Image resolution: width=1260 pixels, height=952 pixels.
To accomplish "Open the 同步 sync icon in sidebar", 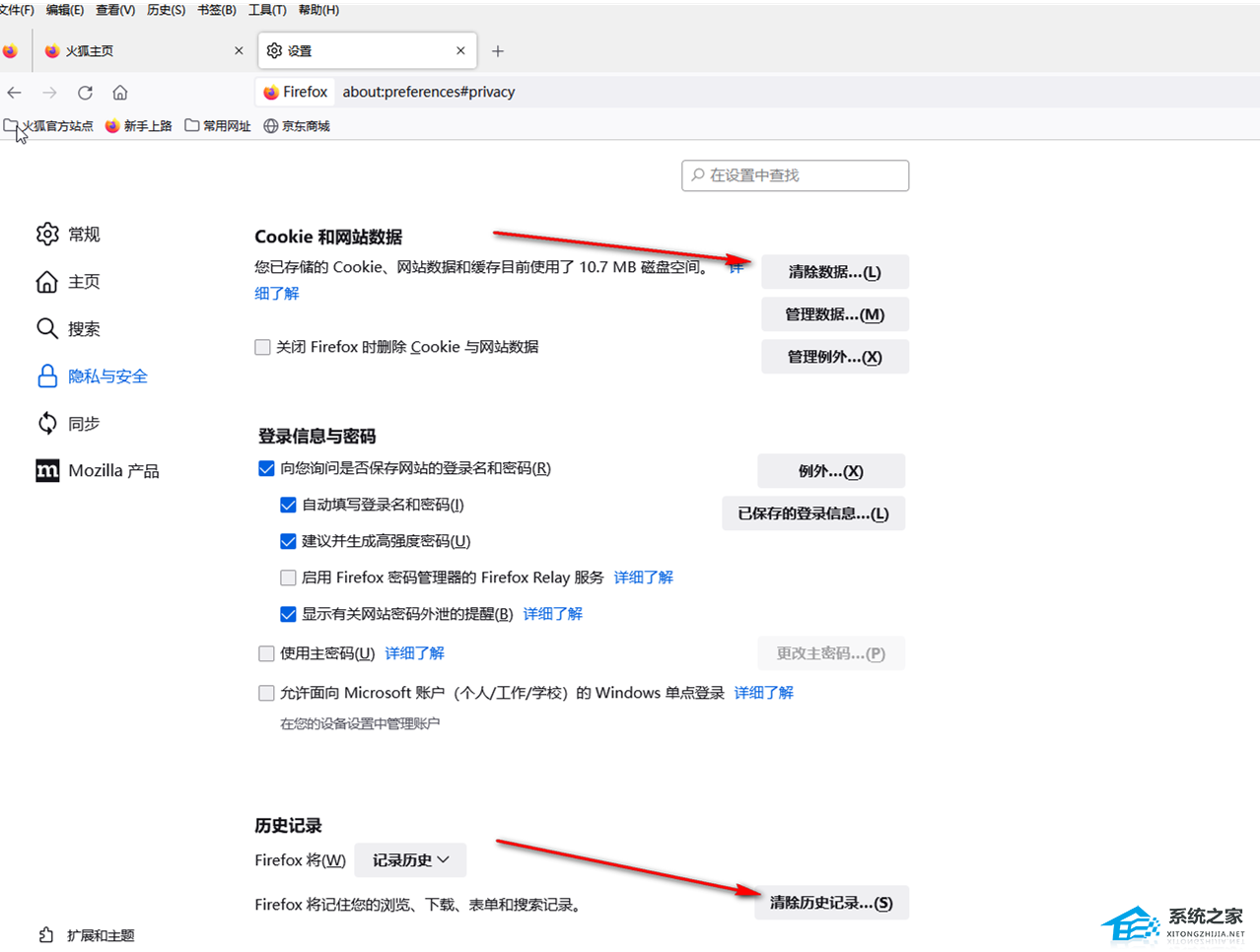I will (x=46, y=423).
